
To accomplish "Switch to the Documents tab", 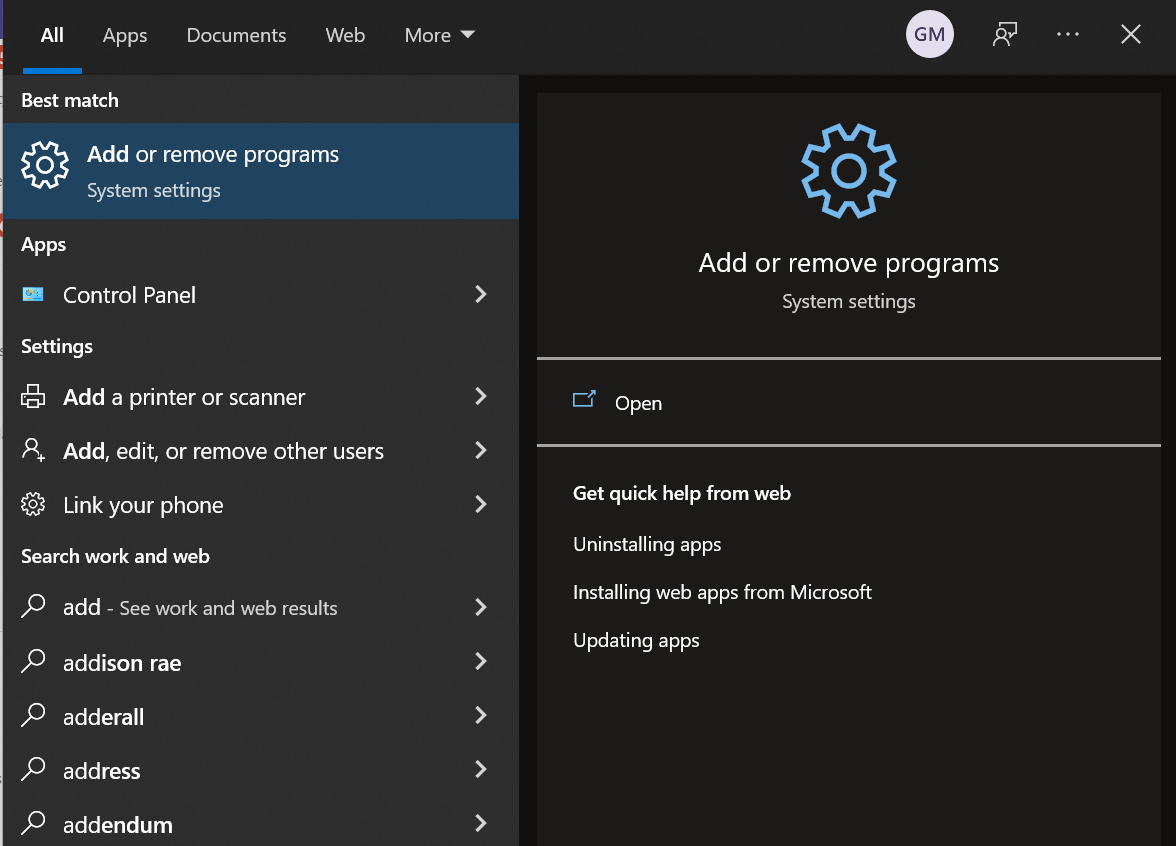I will click(236, 35).
